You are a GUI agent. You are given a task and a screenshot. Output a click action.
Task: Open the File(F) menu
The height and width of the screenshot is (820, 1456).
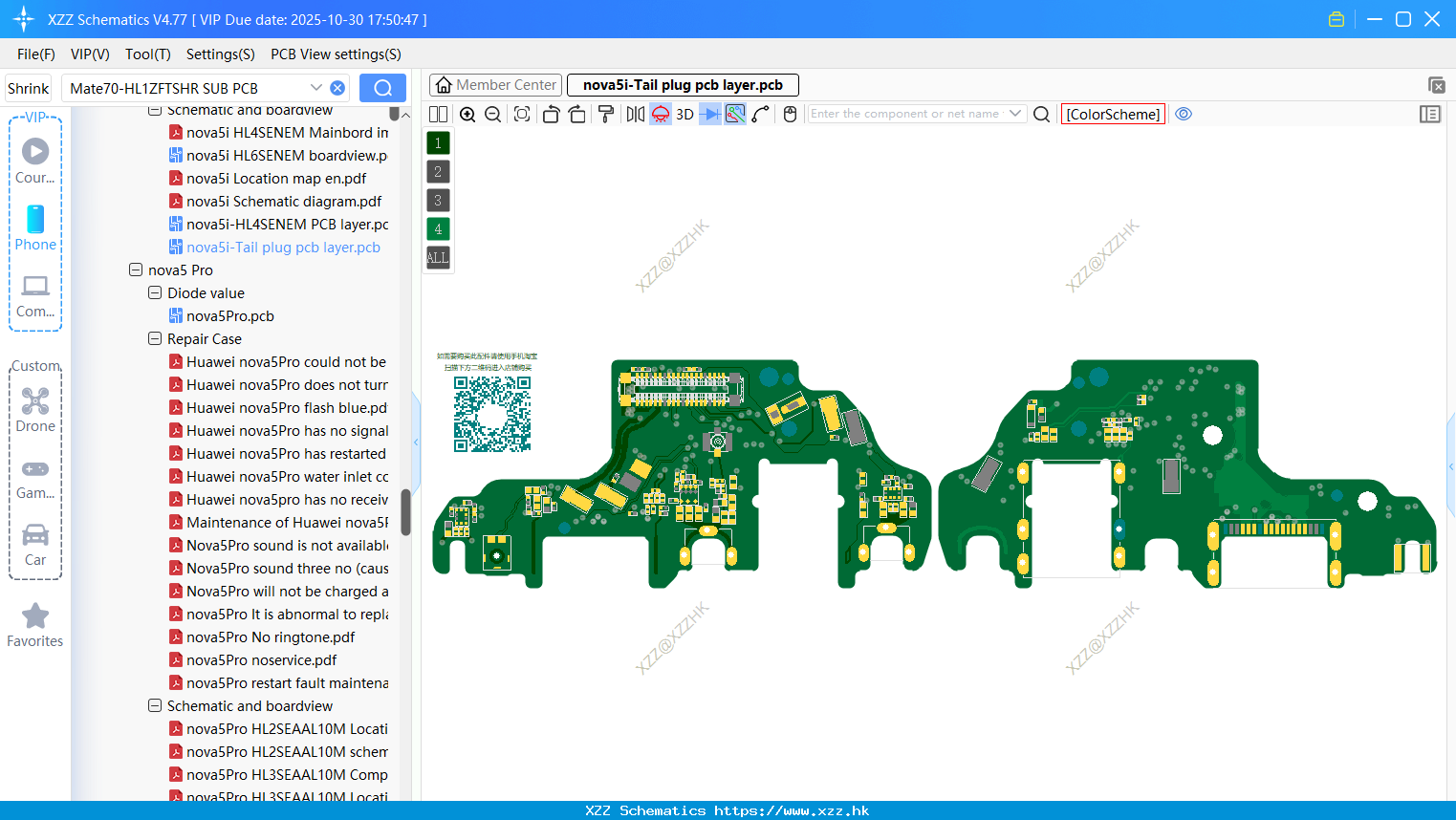click(36, 54)
